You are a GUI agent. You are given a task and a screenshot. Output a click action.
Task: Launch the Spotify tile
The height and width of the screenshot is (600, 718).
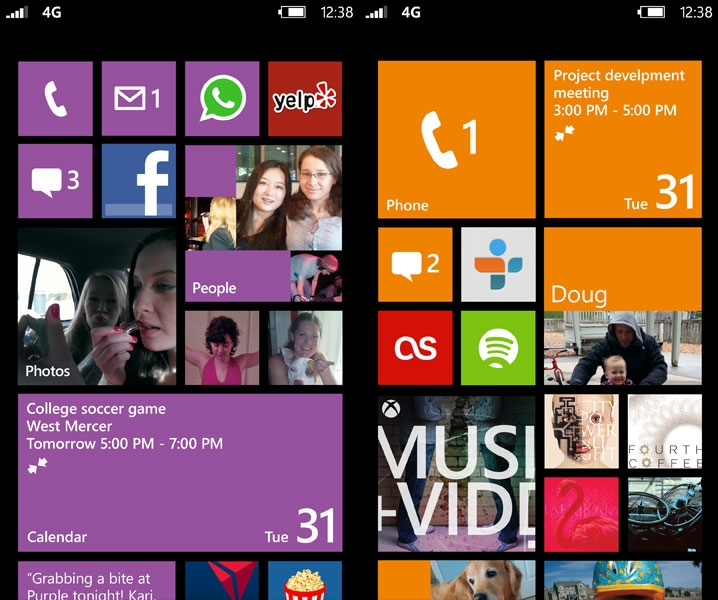point(498,348)
